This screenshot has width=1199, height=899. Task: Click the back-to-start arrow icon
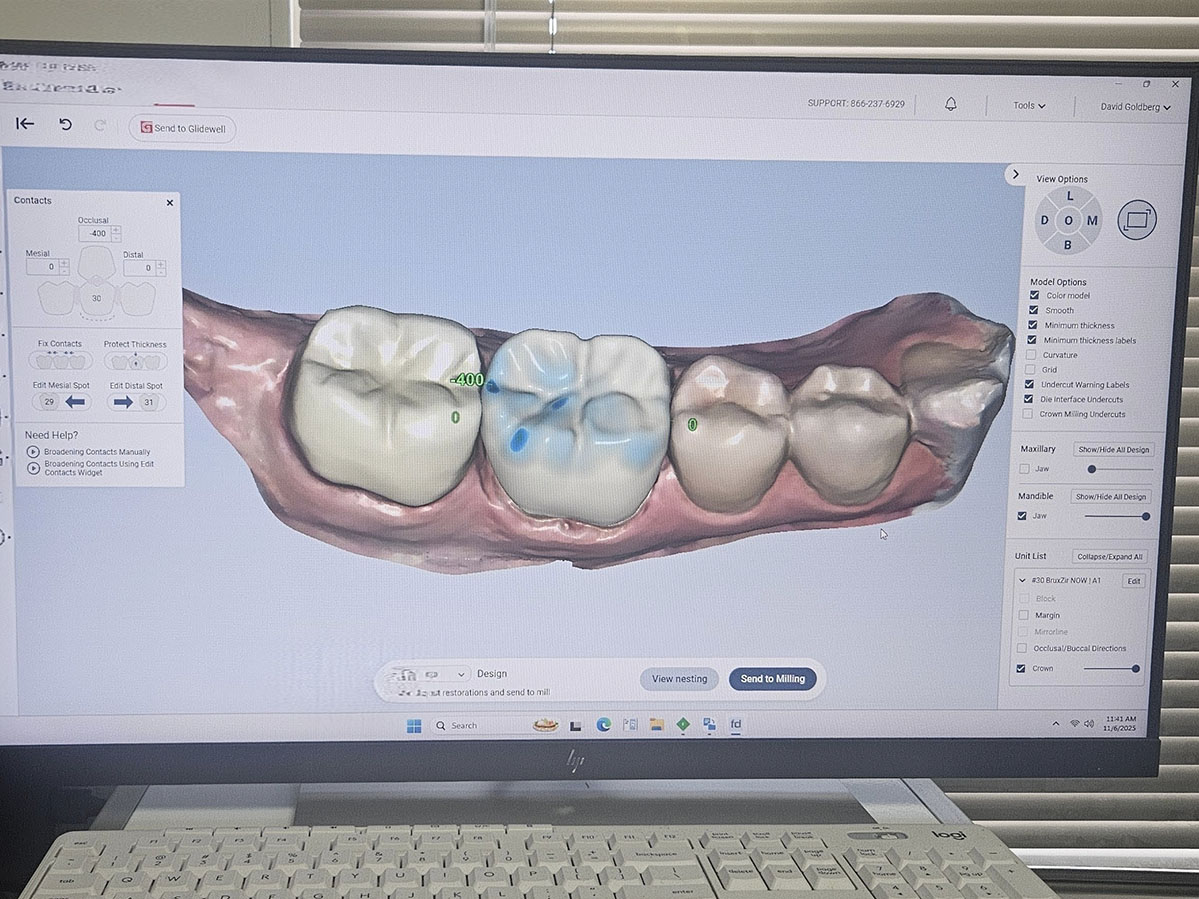[x=25, y=124]
